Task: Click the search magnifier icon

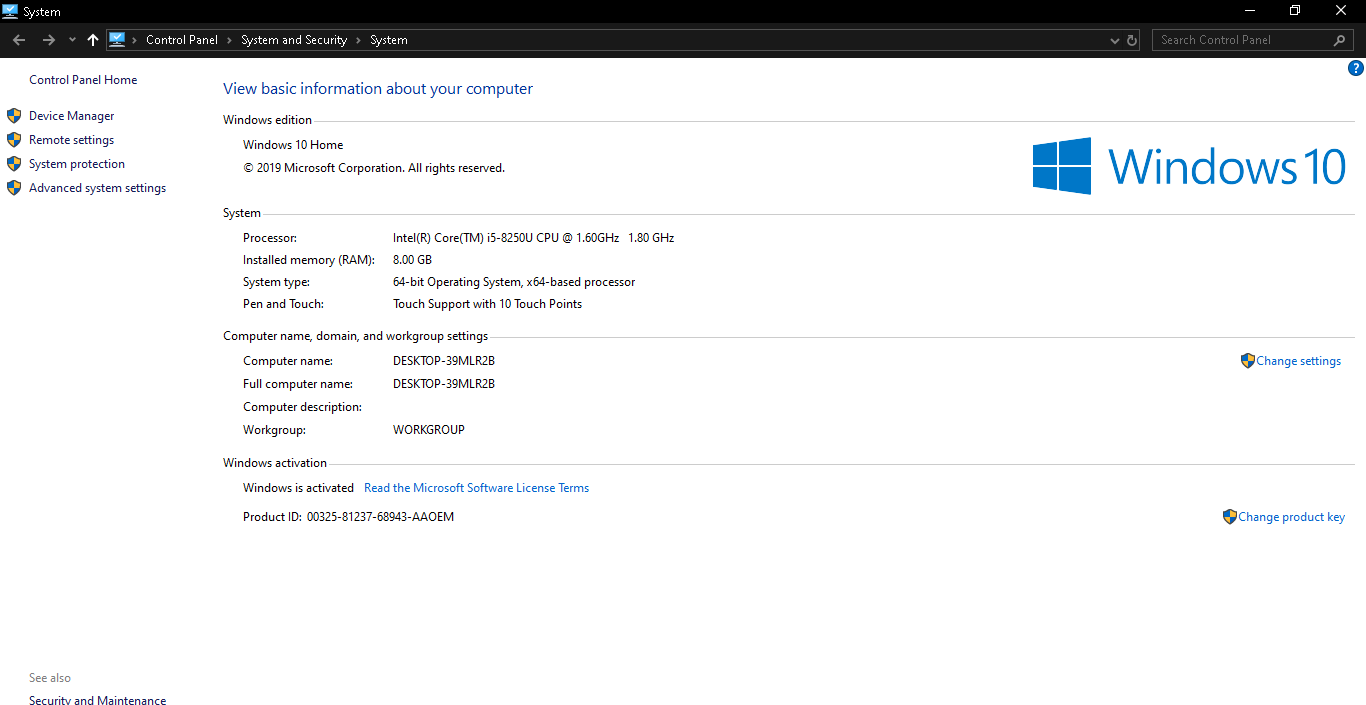Action: coord(1340,40)
